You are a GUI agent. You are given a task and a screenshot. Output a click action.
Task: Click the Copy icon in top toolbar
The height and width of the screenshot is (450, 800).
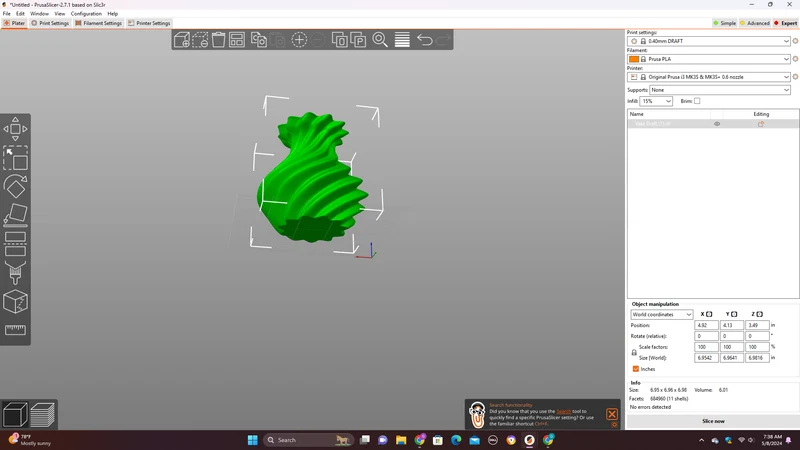click(x=259, y=40)
